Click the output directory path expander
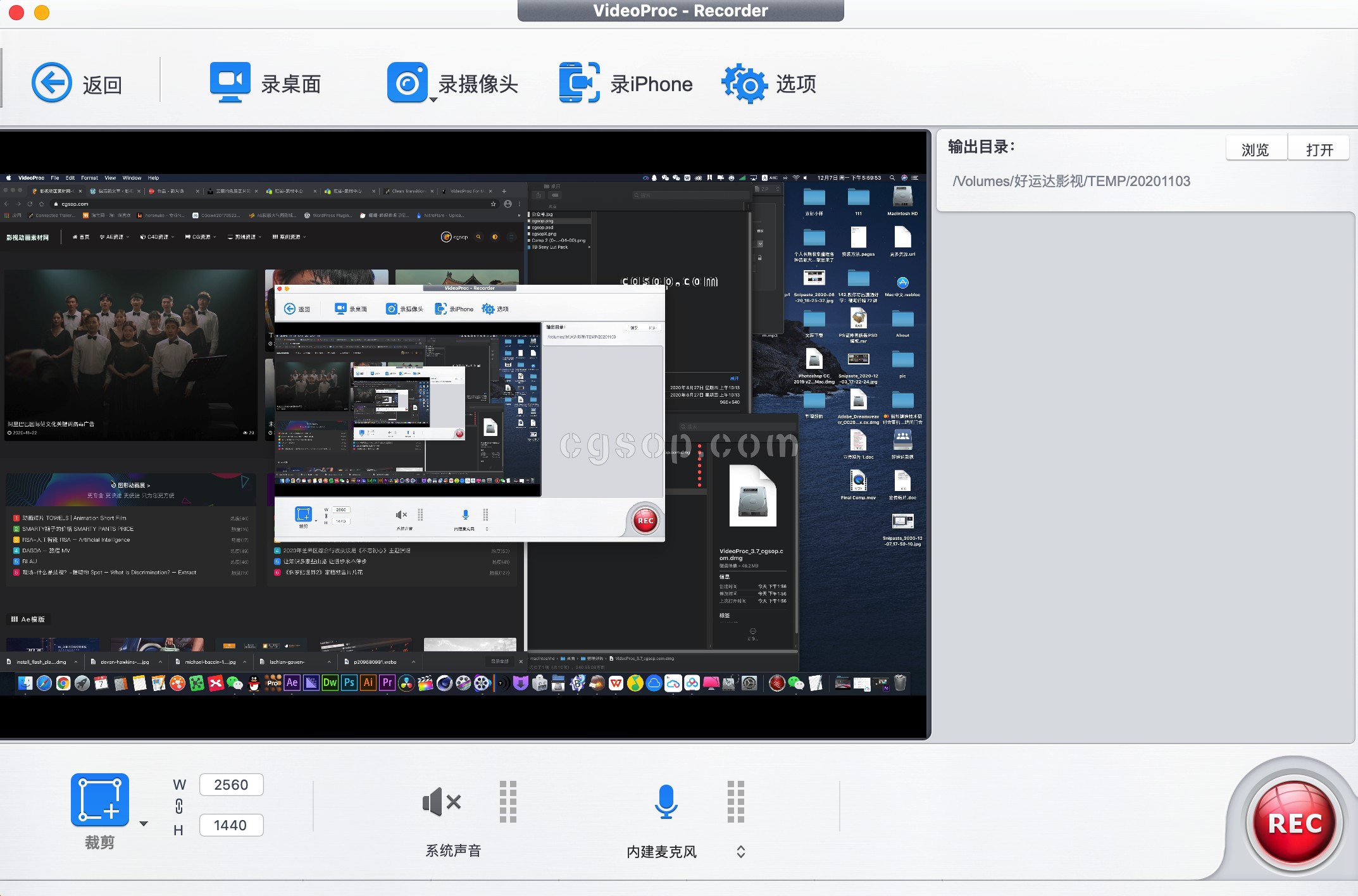 pos(1072,181)
